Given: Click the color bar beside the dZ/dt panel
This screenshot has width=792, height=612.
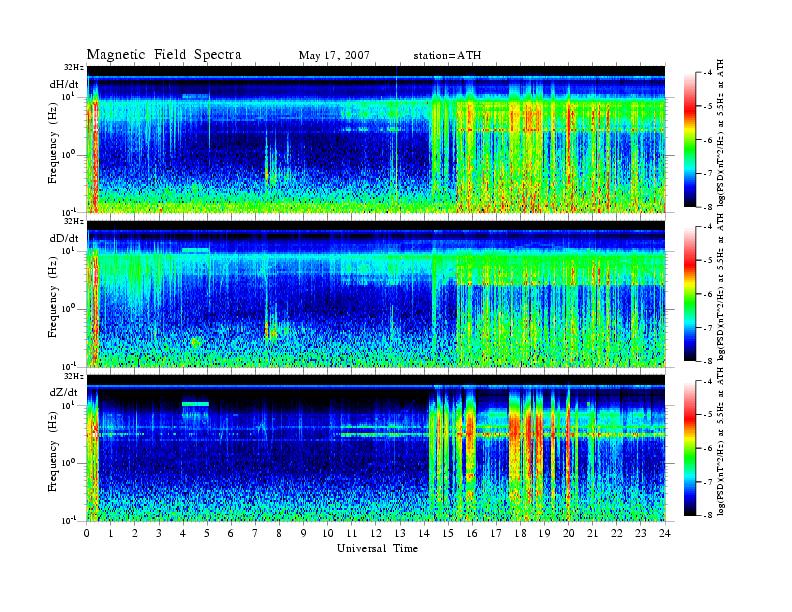Looking at the screenshot, I should pyautogui.click(x=690, y=448).
